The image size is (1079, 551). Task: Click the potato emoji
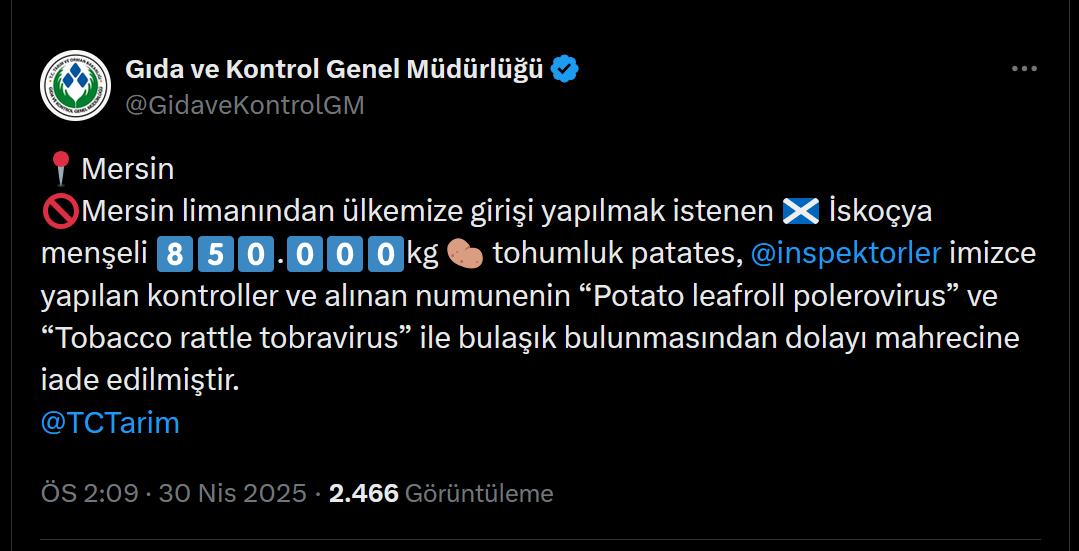point(465,255)
